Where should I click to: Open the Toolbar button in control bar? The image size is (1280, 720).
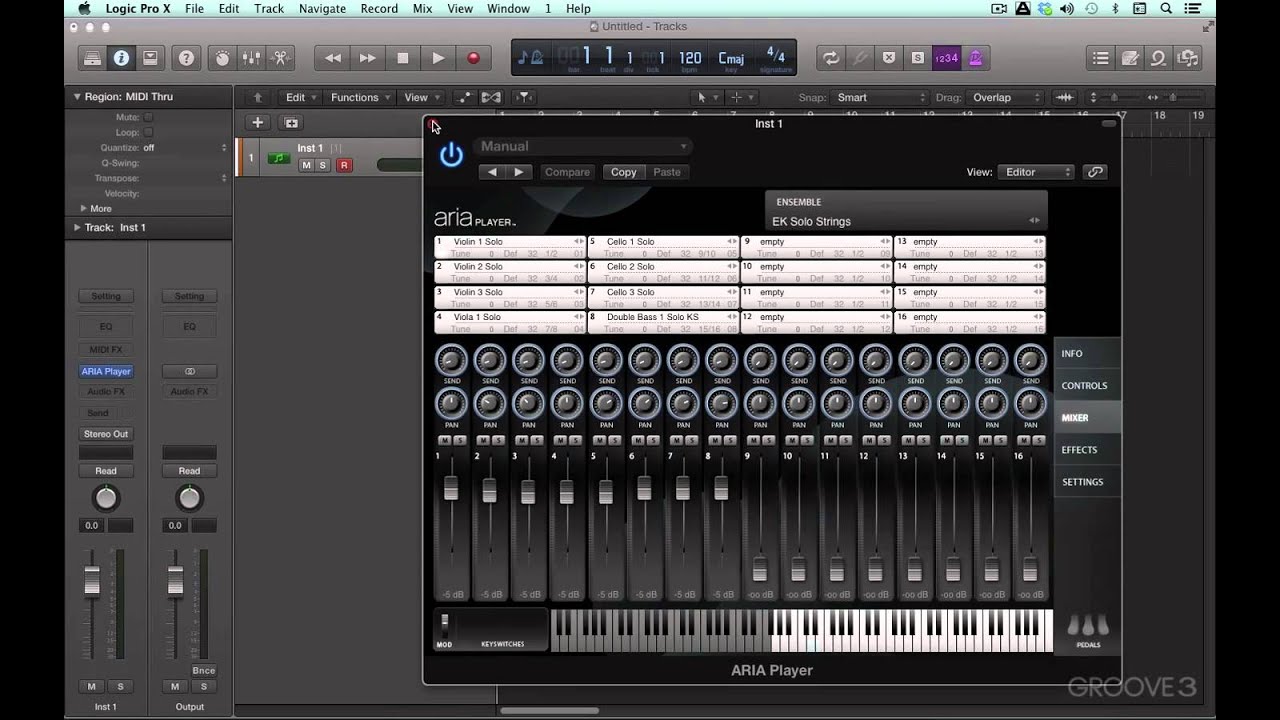150,58
